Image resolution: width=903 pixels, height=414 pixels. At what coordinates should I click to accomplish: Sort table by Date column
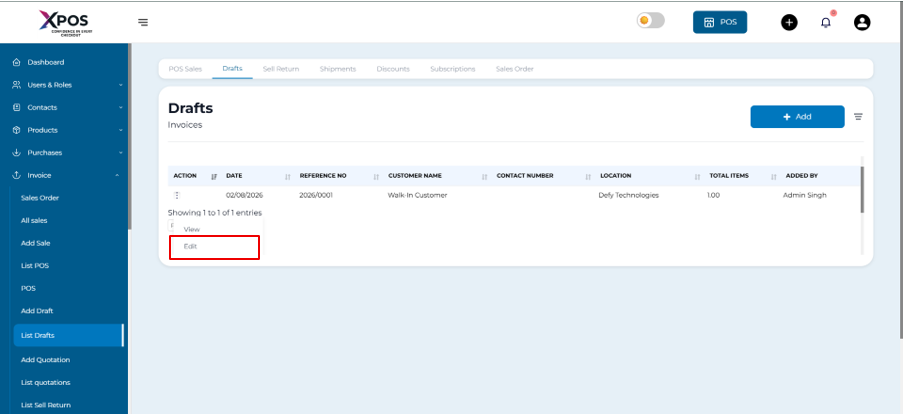[234, 176]
